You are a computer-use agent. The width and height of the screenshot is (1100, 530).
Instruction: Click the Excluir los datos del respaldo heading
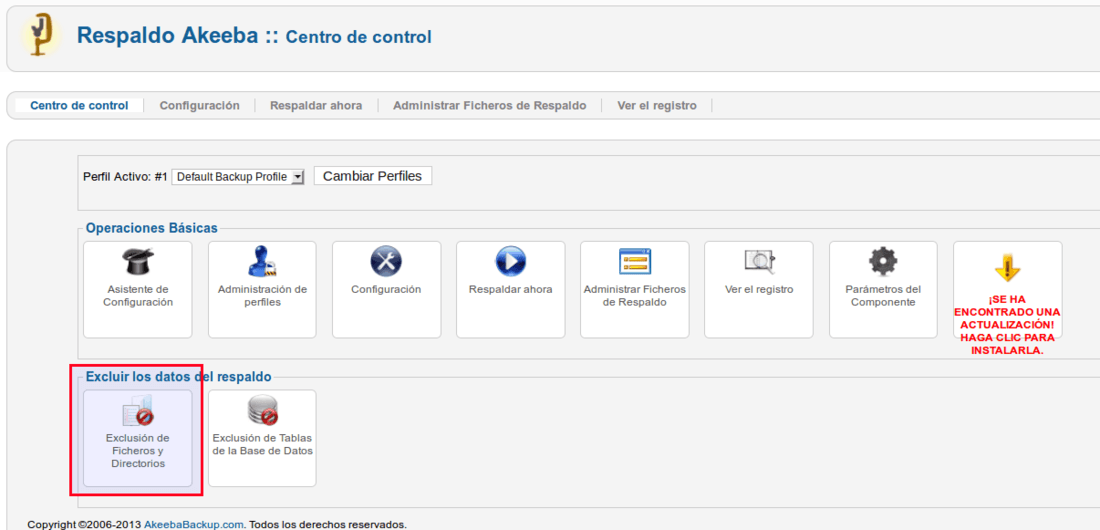[178, 377]
